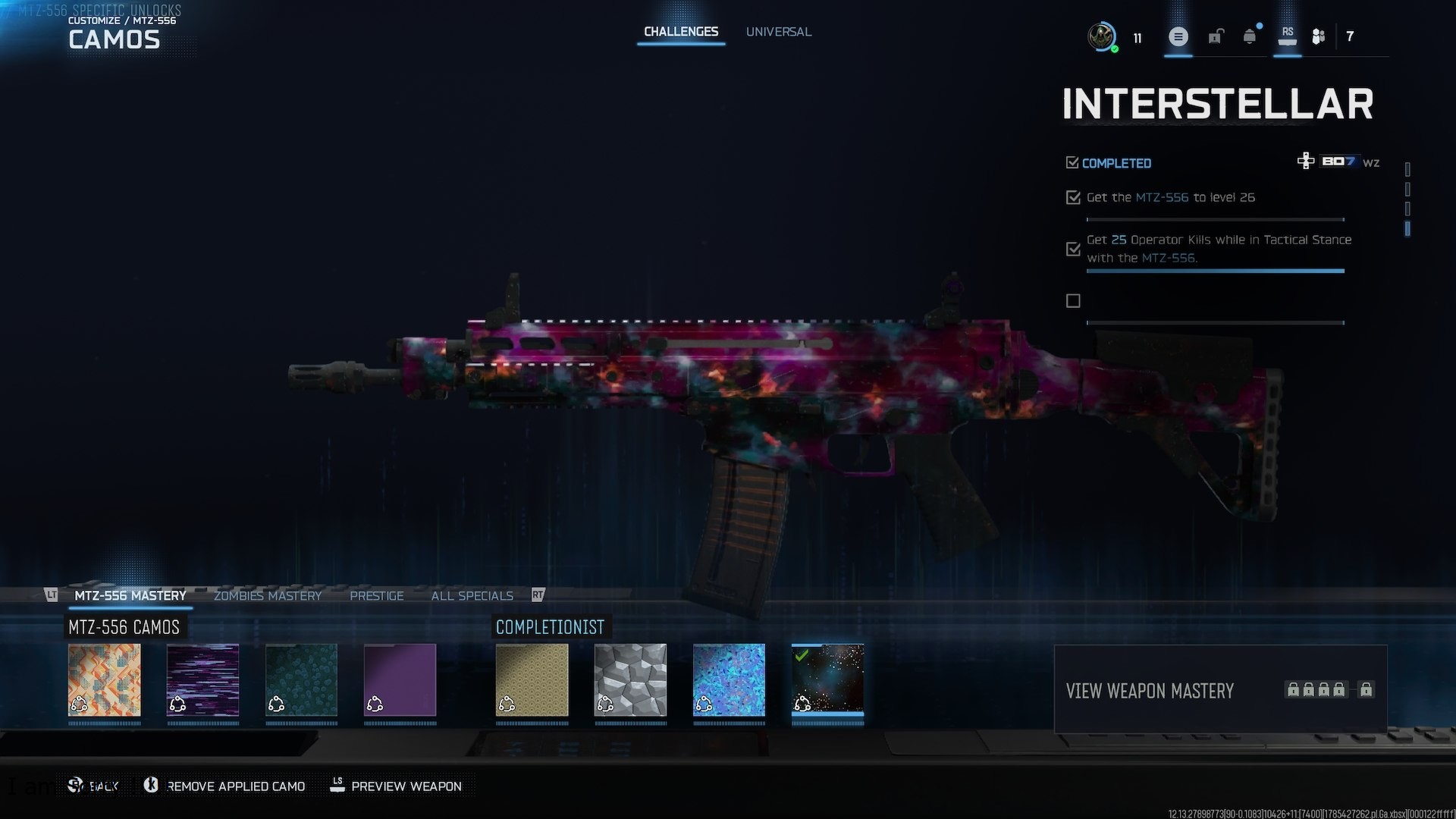This screenshot has height=819, width=1456.
Task: Click the 'MTZ-556 CAMOS' section label
Action: coord(124,627)
